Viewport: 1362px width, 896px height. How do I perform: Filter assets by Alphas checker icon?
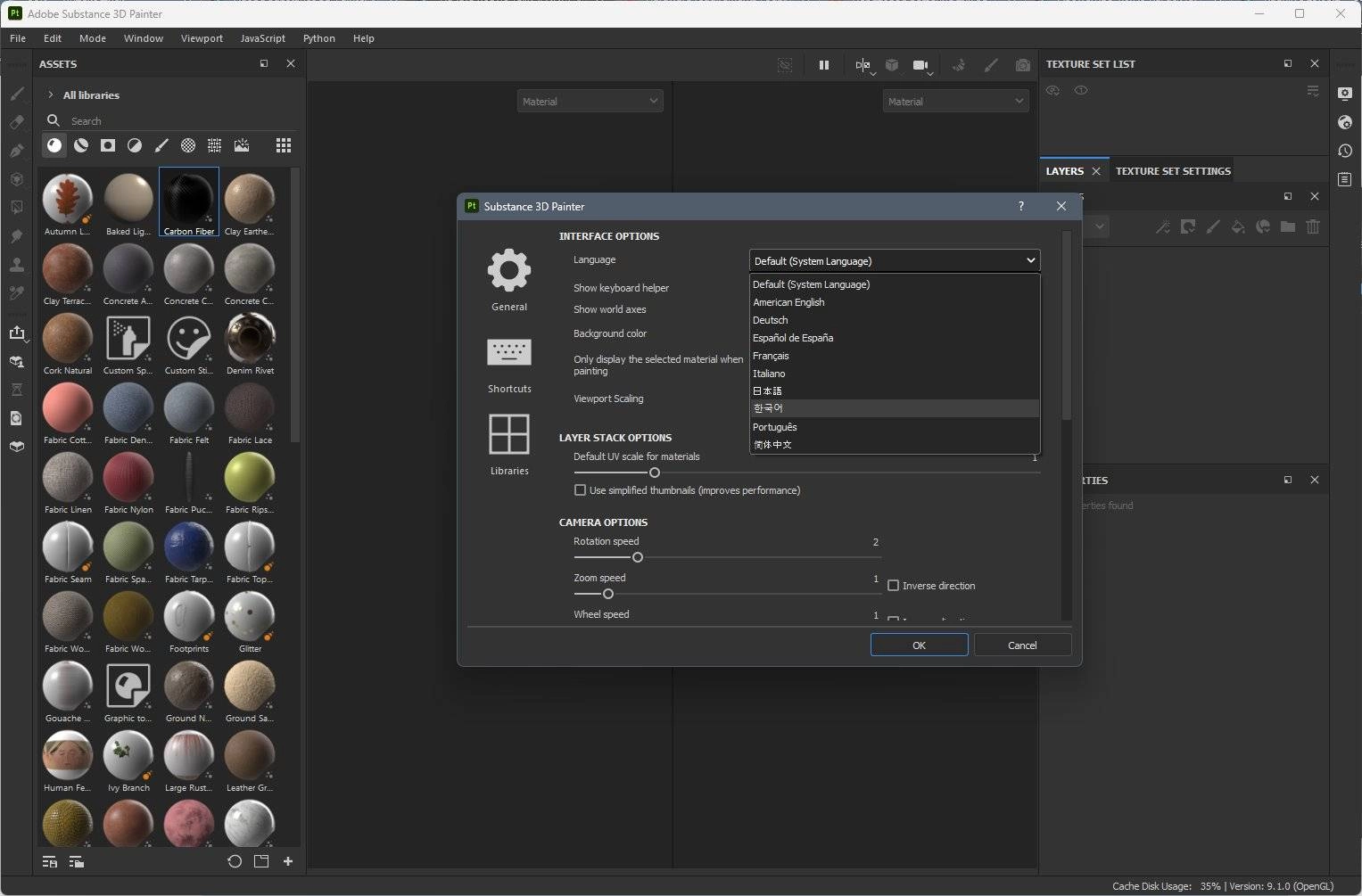coord(188,145)
